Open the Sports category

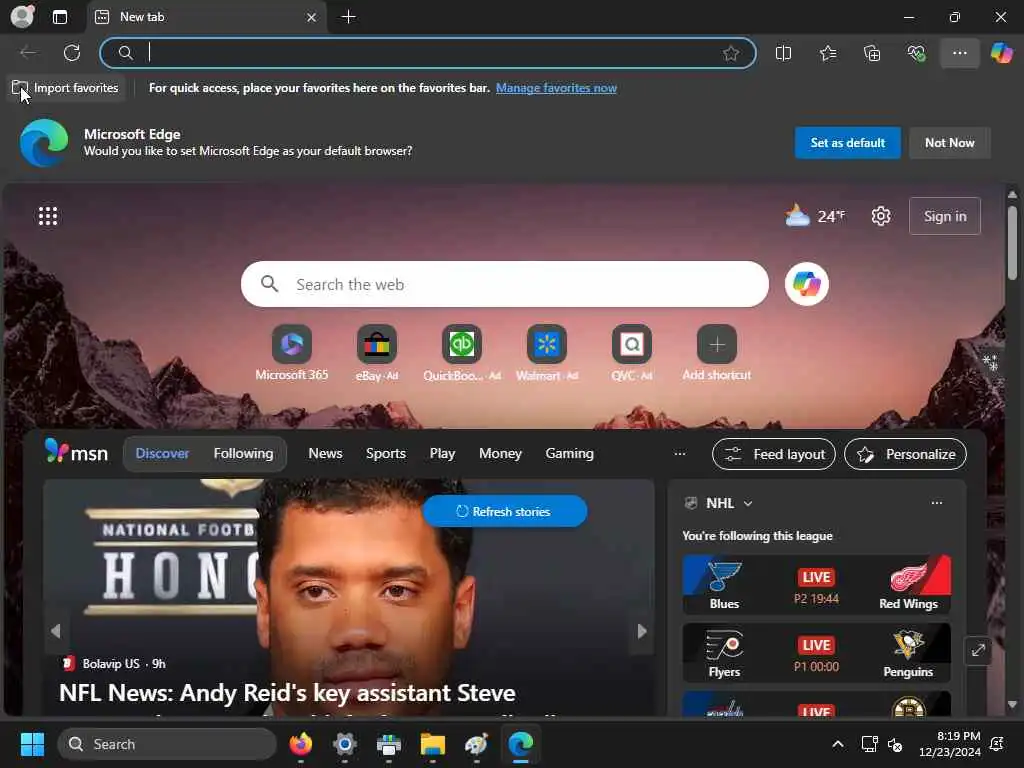click(x=385, y=453)
